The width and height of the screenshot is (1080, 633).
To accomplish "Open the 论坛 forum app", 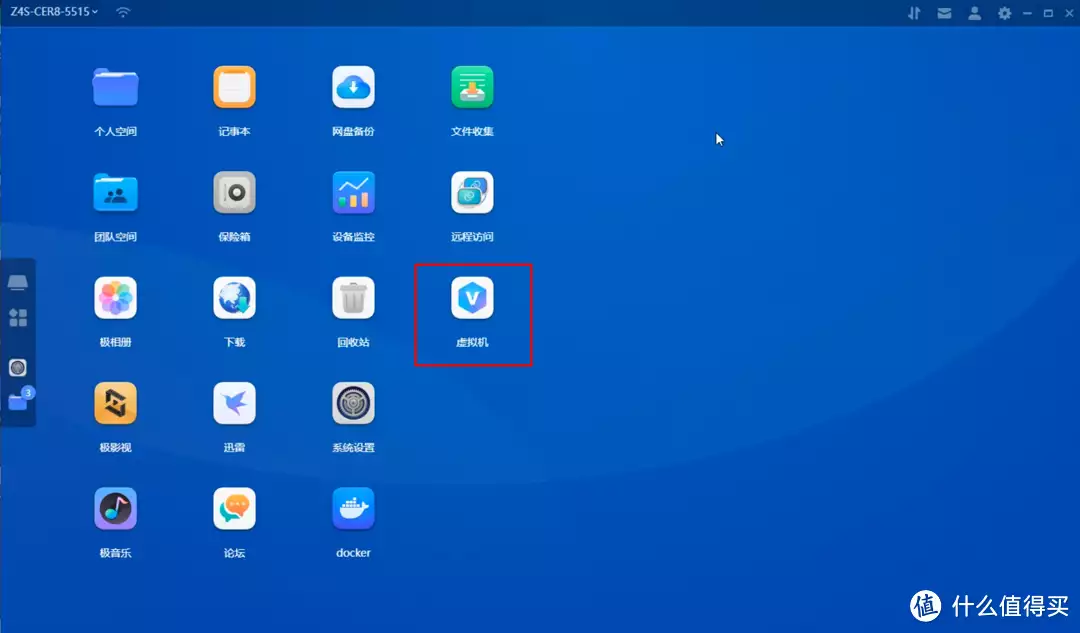I will click(234, 509).
